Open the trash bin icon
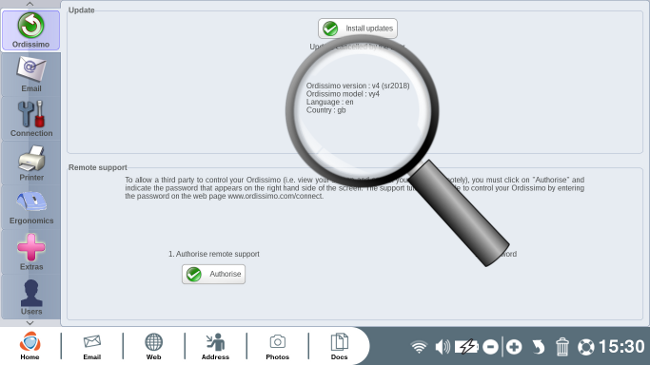 [x=562, y=347]
